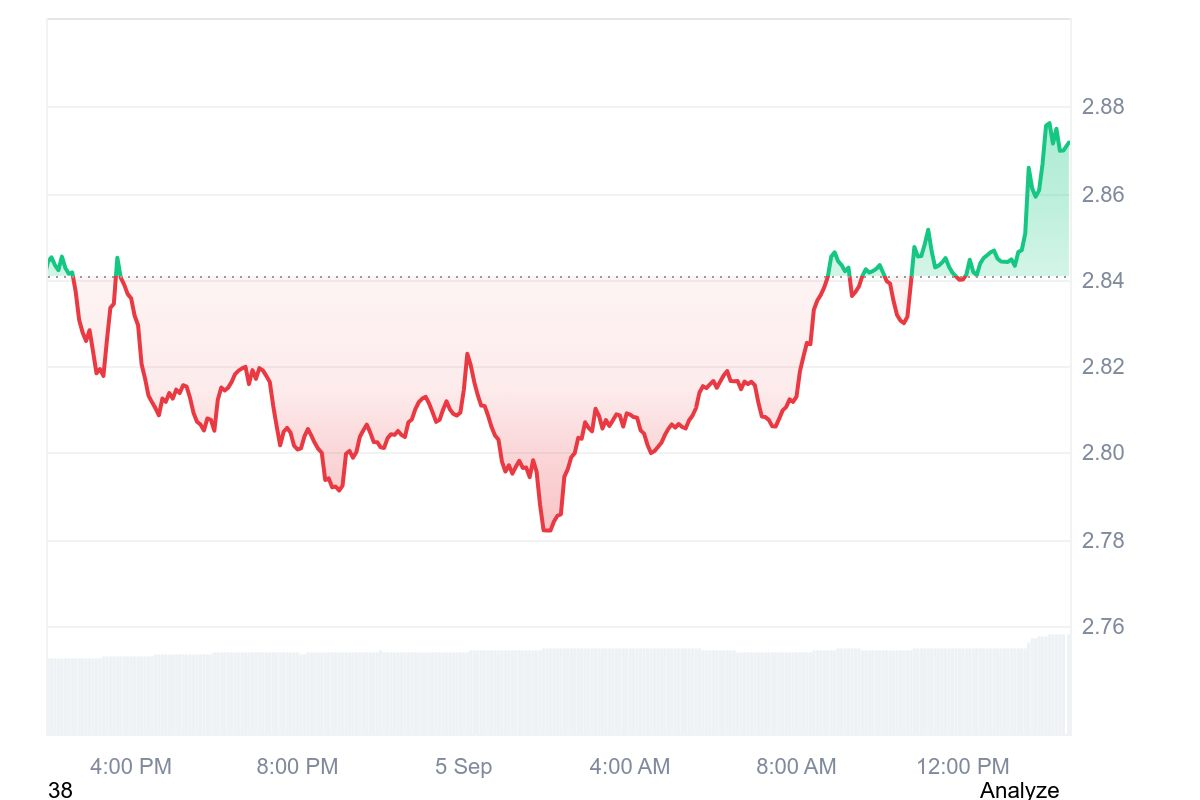Click the 2.80 price axis label

pyautogui.click(x=1103, y=453)
